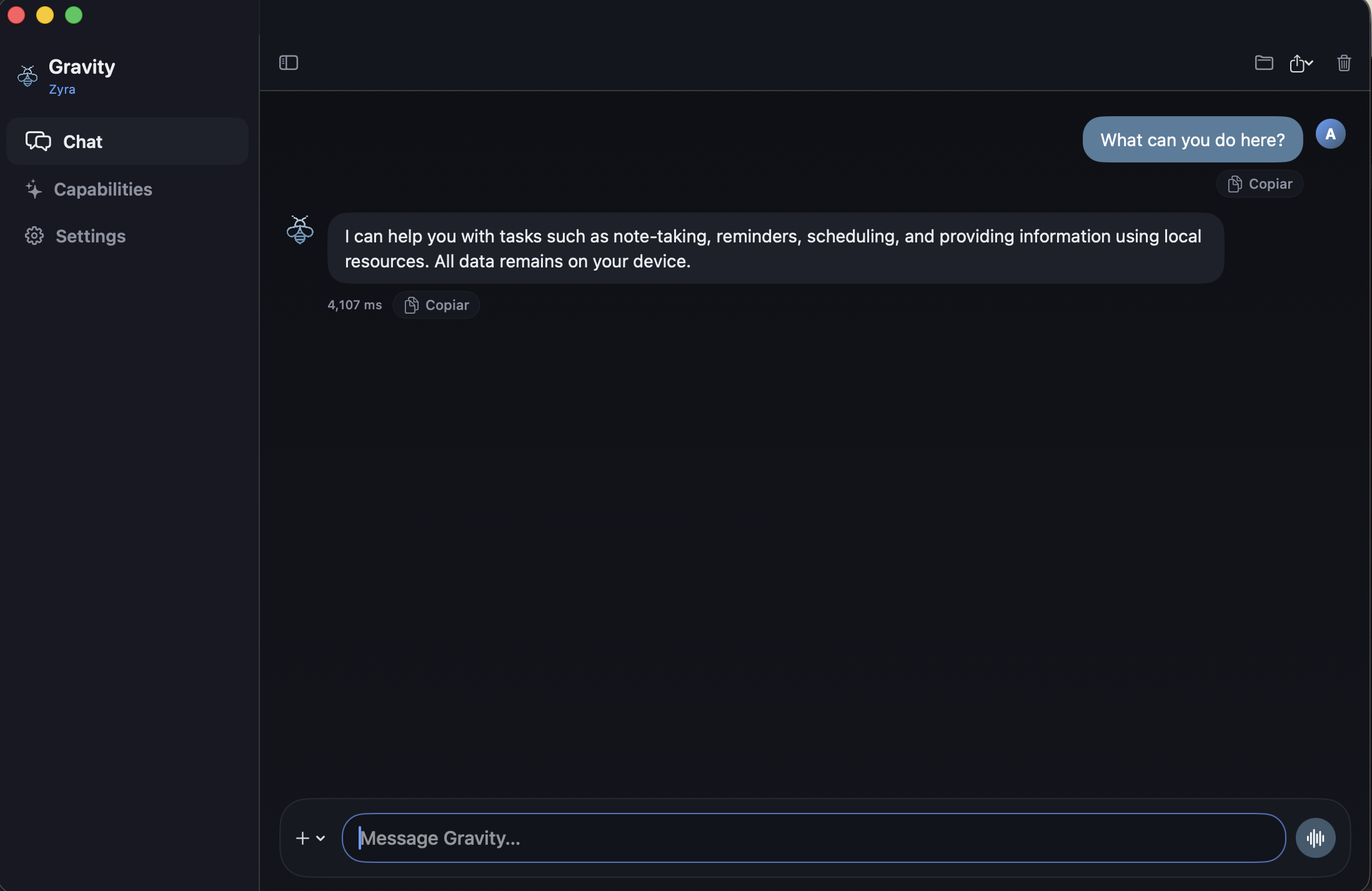1372x891 pixels.
Task: Delete conversation with trash icon
Action: 1344,63
